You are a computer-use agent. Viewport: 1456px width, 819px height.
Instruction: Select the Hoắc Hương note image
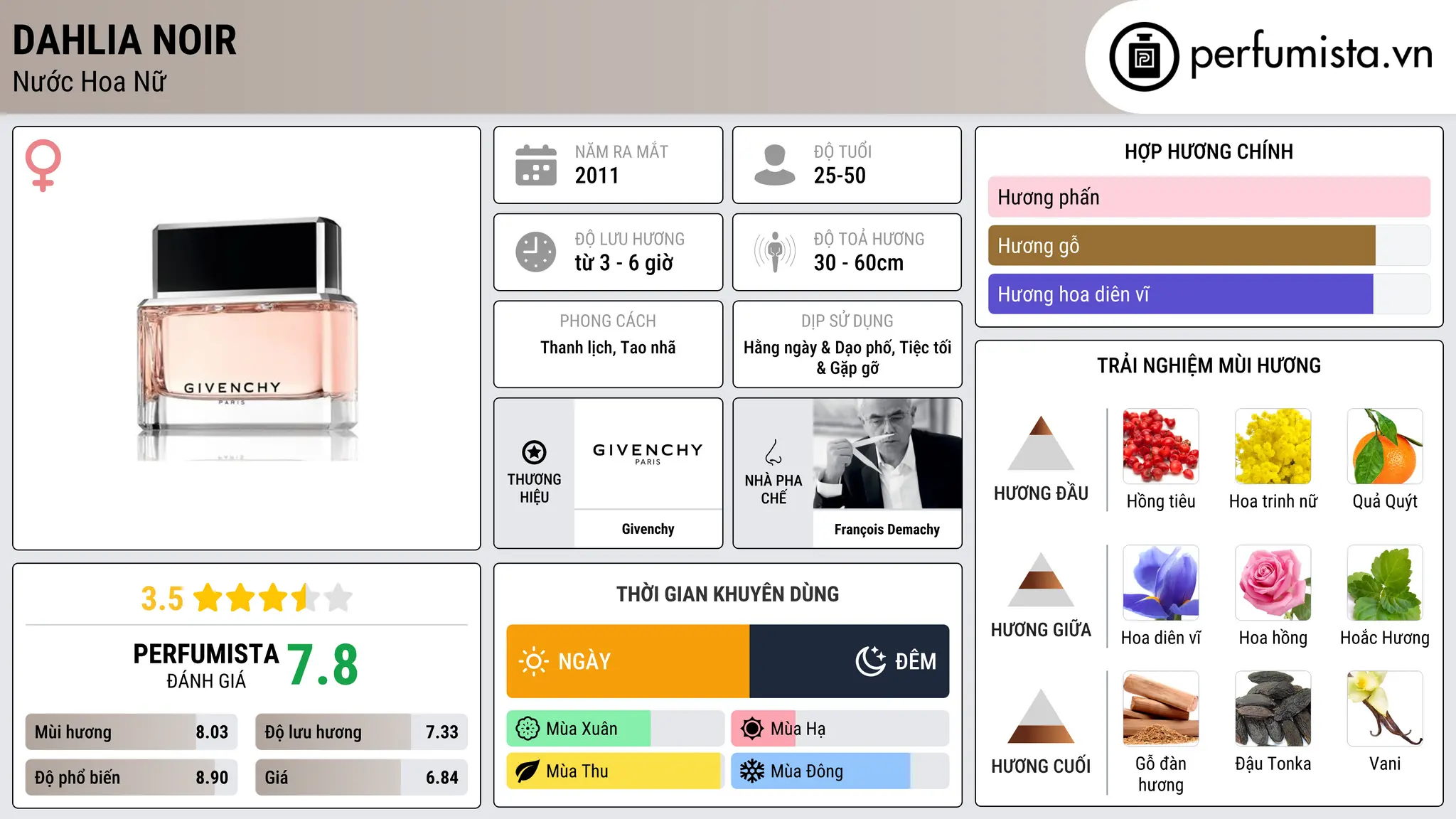(x=1385, y=583)
